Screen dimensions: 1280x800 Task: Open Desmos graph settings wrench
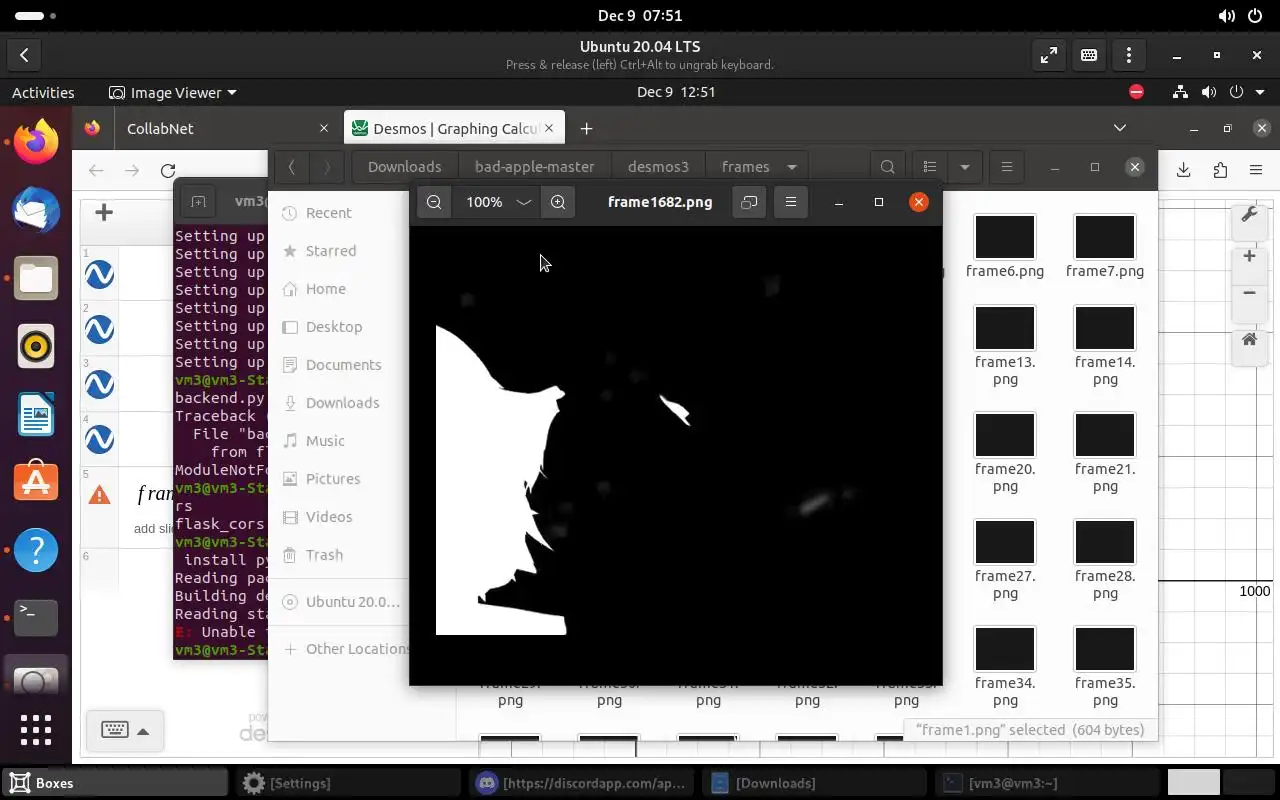coord(1249,214)
